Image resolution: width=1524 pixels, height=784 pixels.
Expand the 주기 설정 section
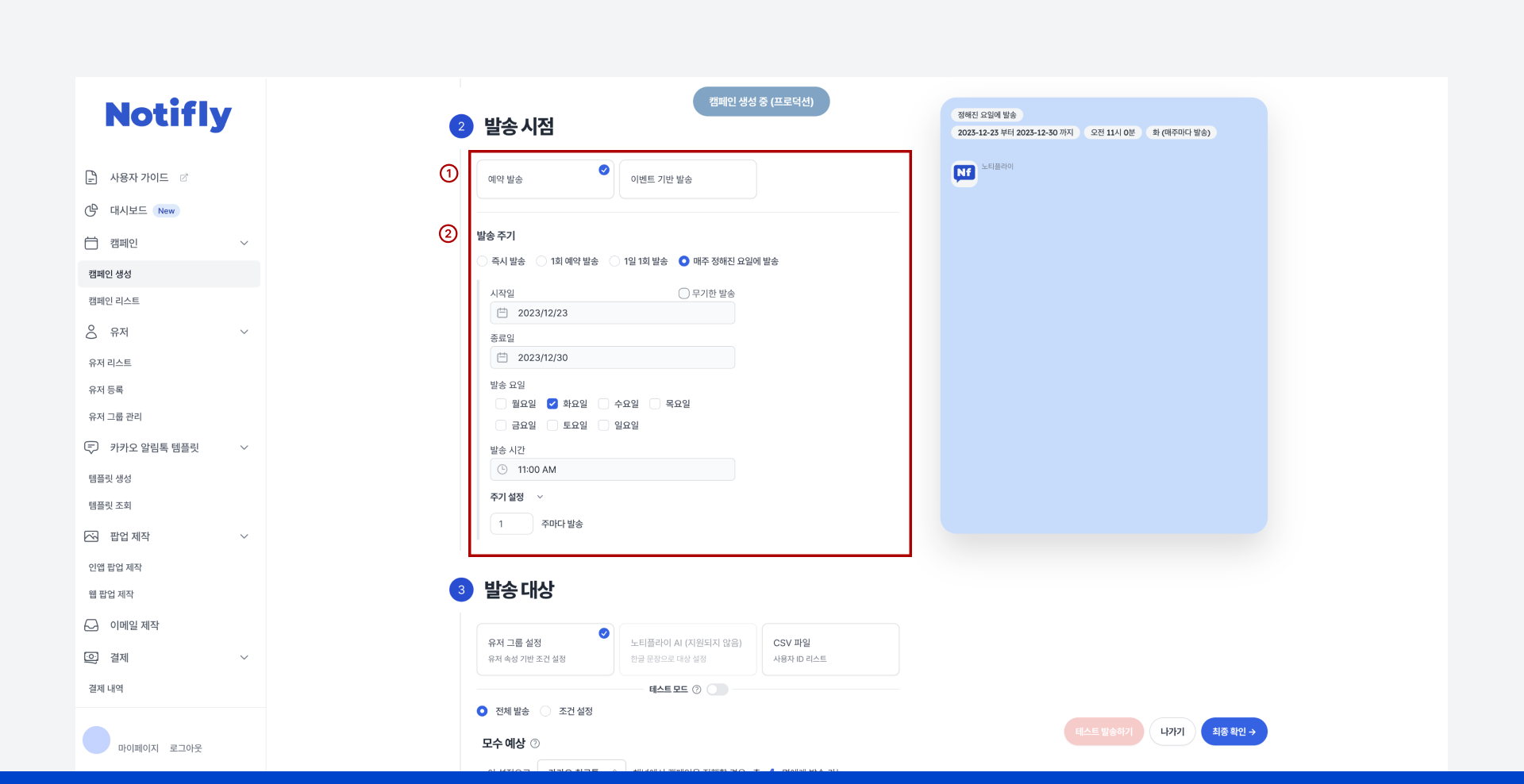pyautogui.click(x=540, y=497)
